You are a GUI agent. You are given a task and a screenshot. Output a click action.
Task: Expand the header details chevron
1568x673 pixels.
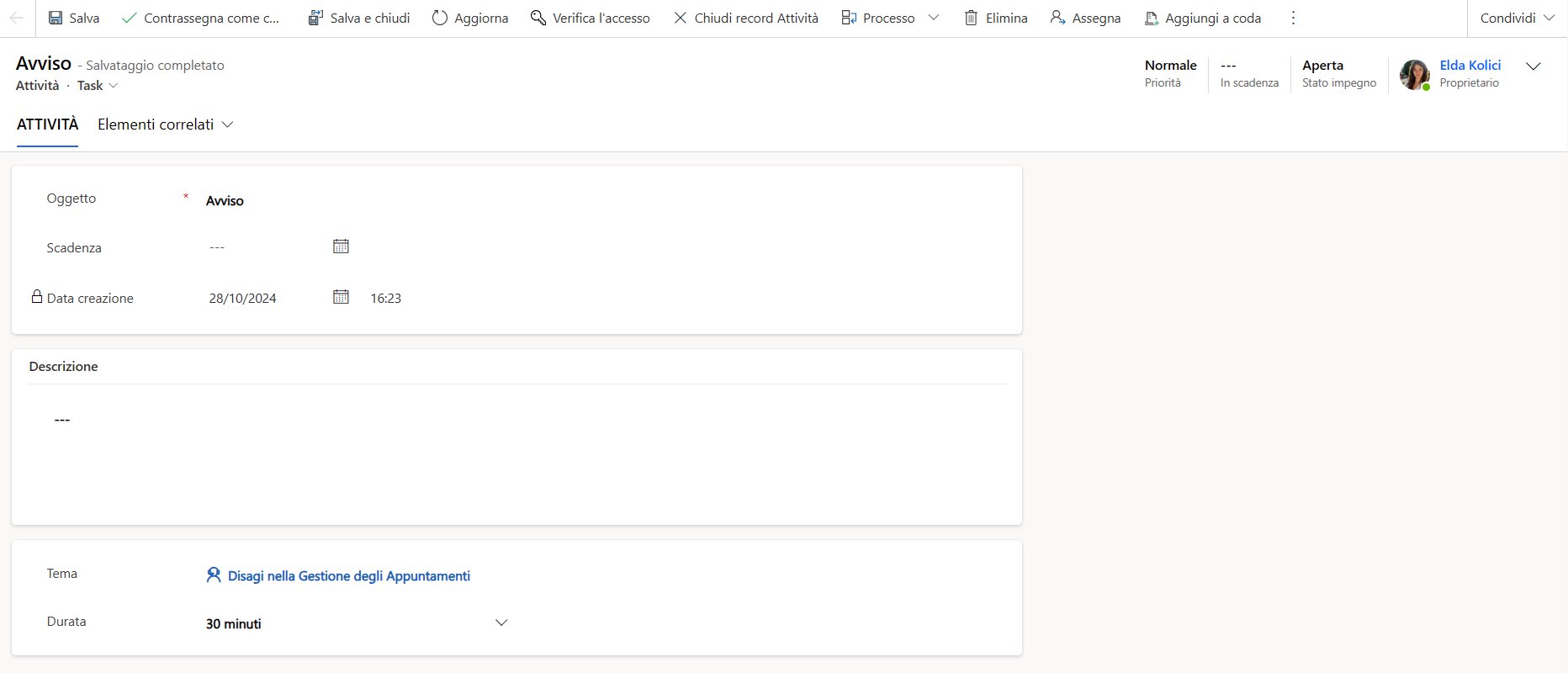1533,66
